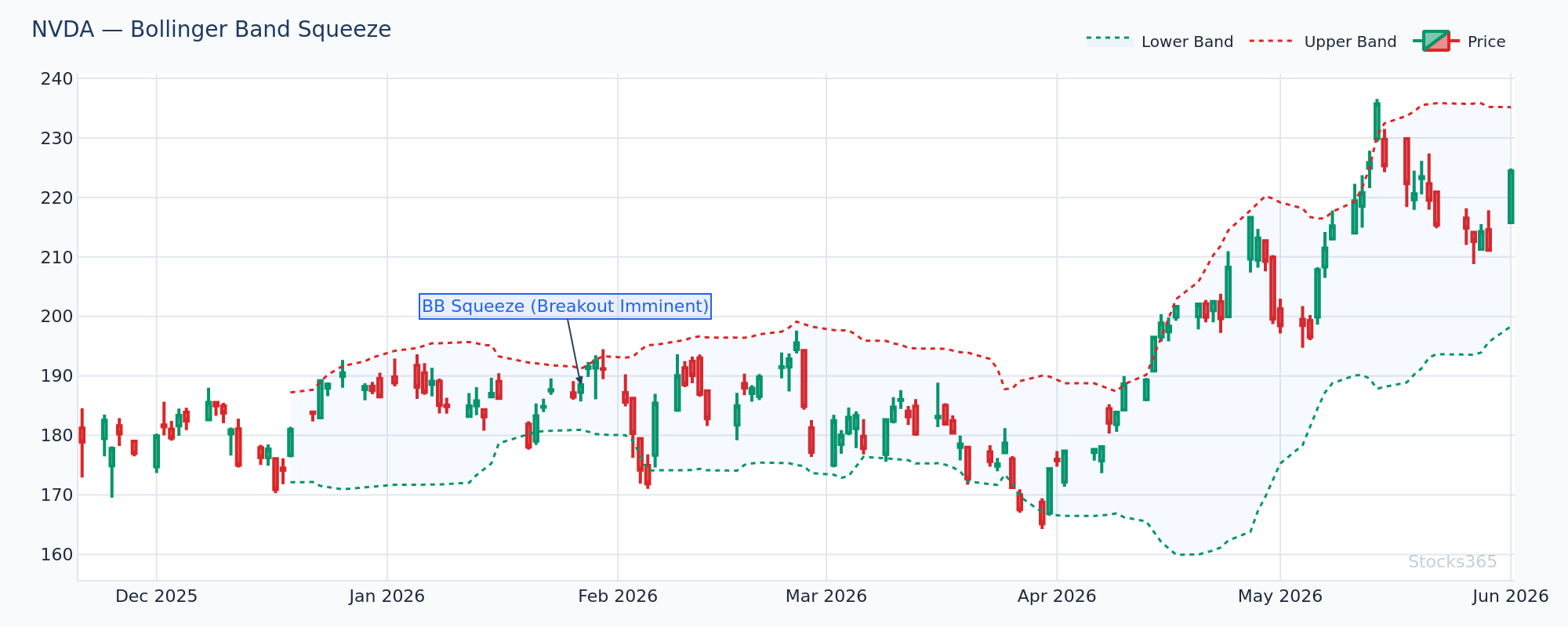This screenshot has width=1568, height=627.
Task: Click the Jun 2026 x-axis label
Action: (1511, 596)
